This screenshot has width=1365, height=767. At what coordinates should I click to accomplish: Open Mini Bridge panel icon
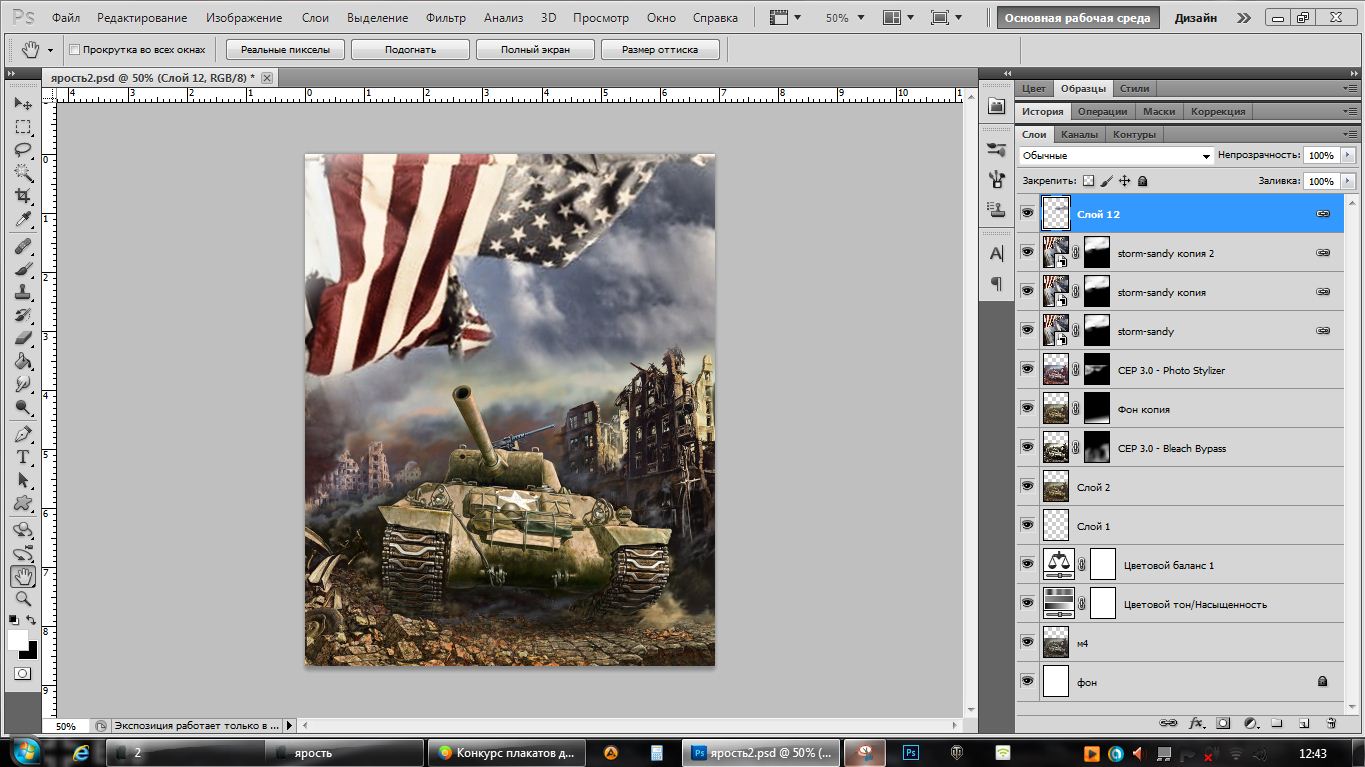click(x=997, y=106)
